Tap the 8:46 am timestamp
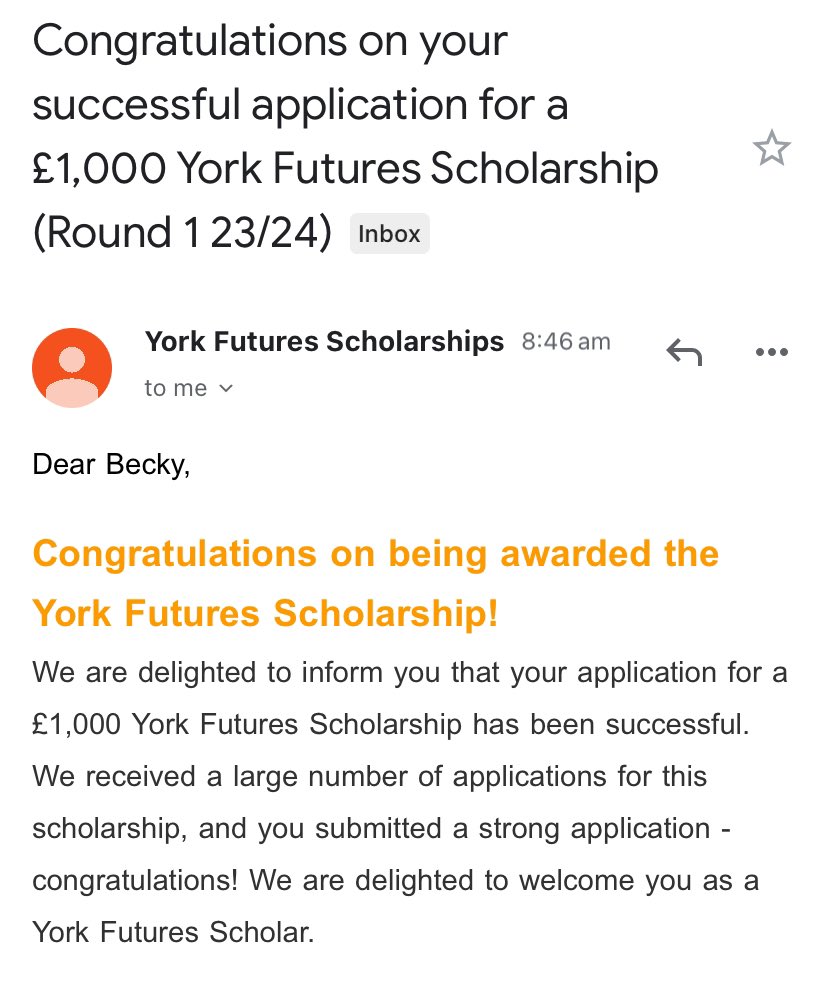Viewport: 828px width, 981px height. [566, 342]
